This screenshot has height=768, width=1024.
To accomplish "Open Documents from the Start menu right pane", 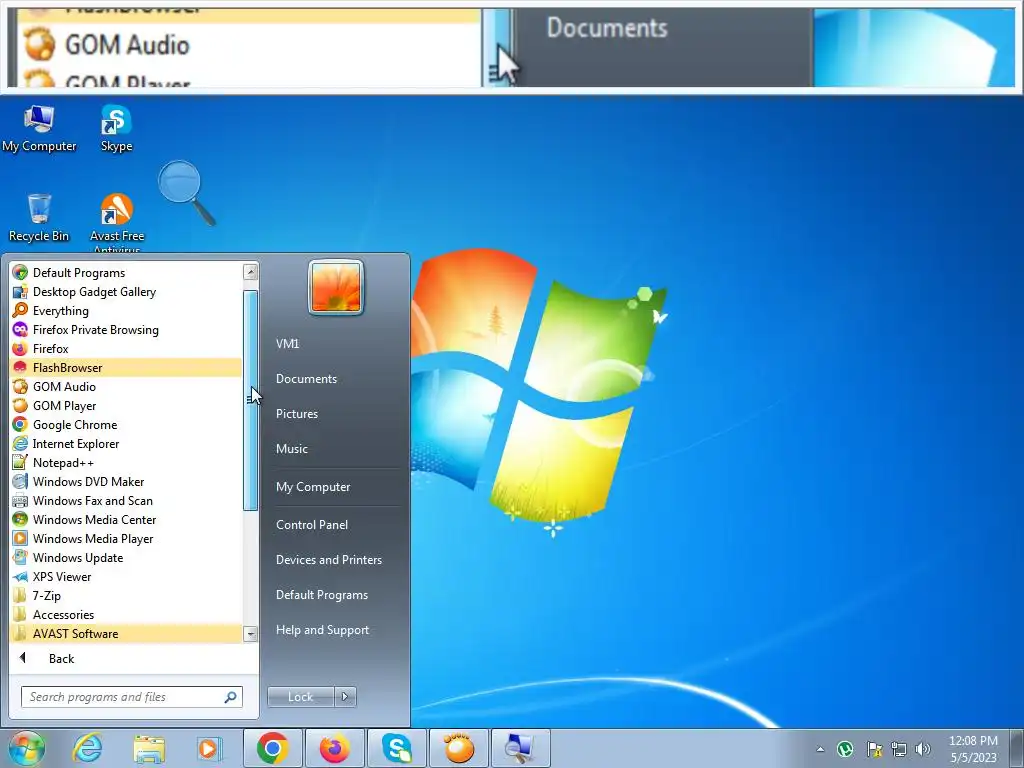I will pos(306,379).
